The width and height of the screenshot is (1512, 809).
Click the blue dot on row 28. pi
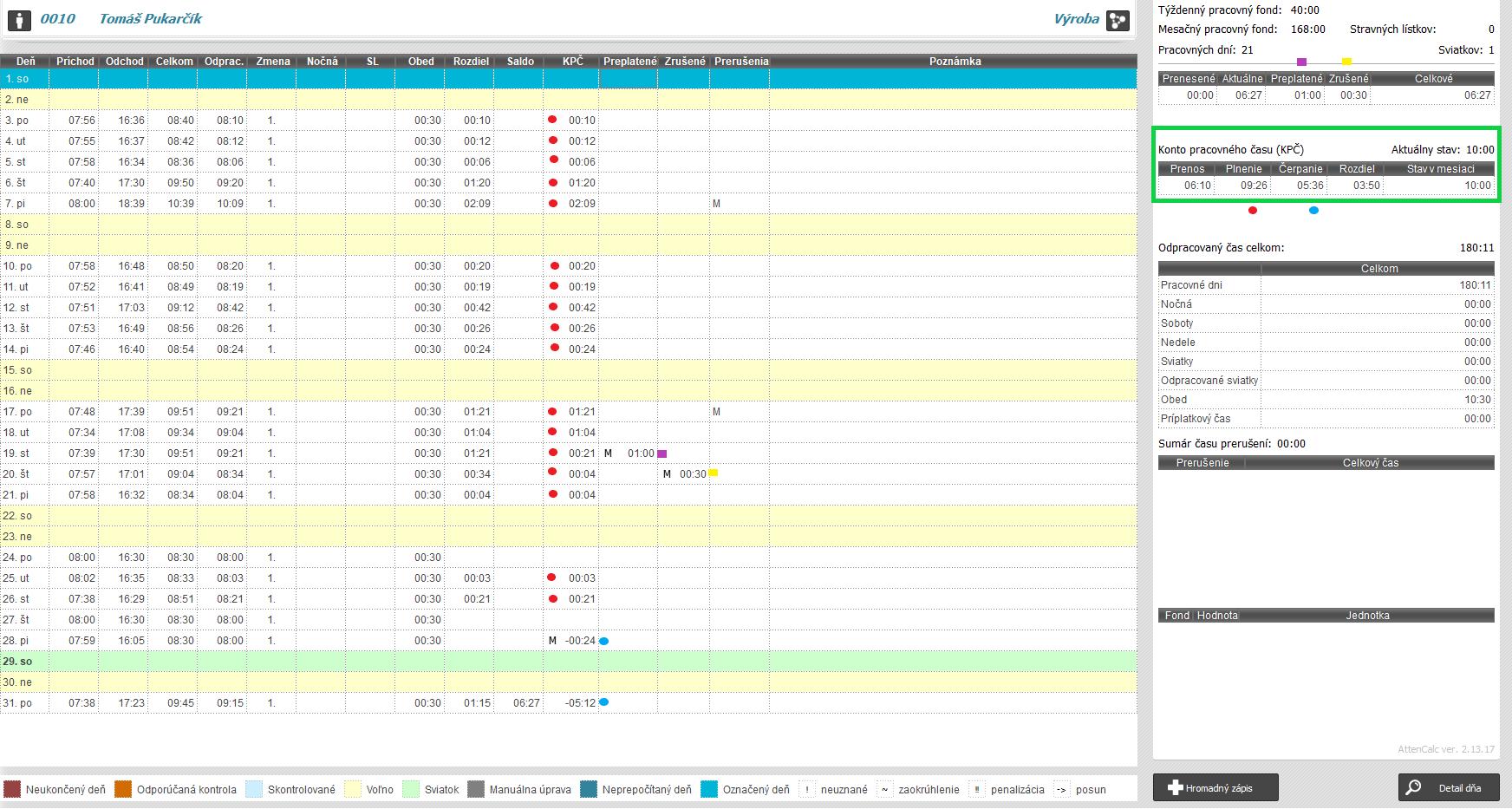pos(604,641)
